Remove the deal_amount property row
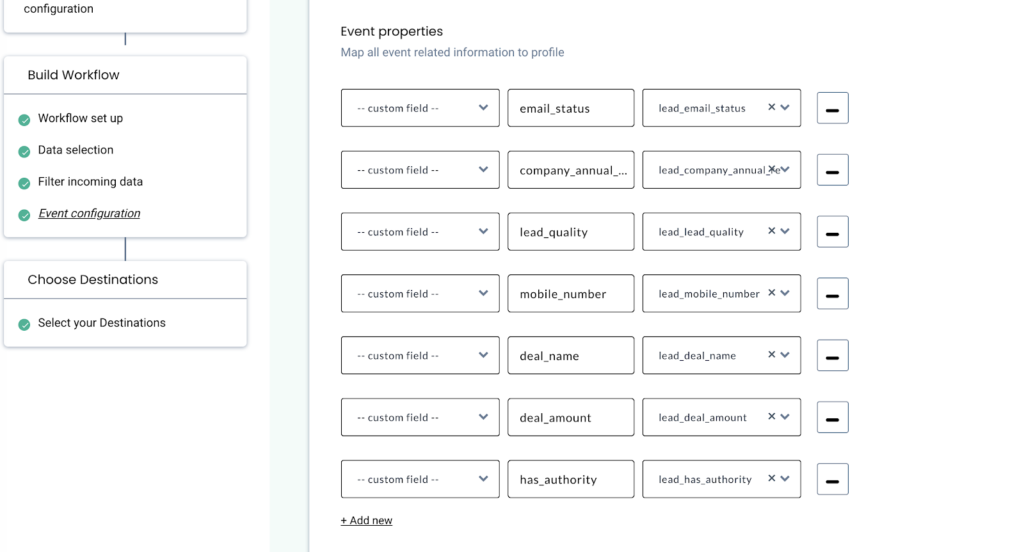The image size is (1024, 552). coord(832,418)
